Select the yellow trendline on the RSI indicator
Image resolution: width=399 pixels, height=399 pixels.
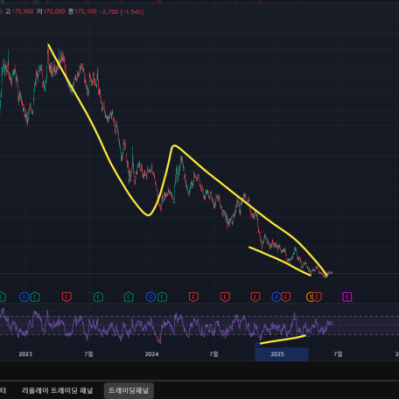[x=283, y=340]
